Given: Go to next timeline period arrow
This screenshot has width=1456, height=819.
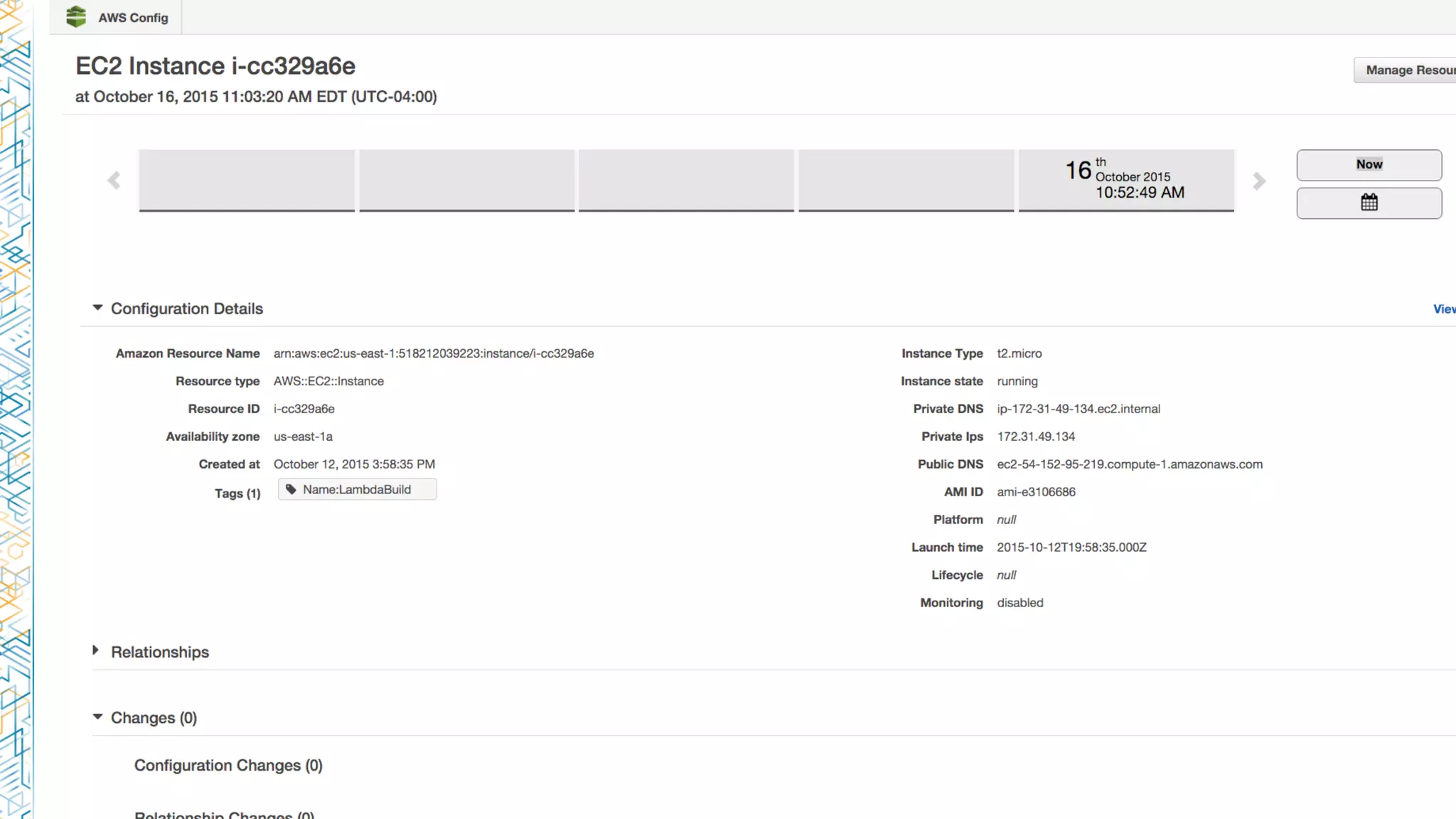Looking at the screenshot, I should [x=1259, y=181].
